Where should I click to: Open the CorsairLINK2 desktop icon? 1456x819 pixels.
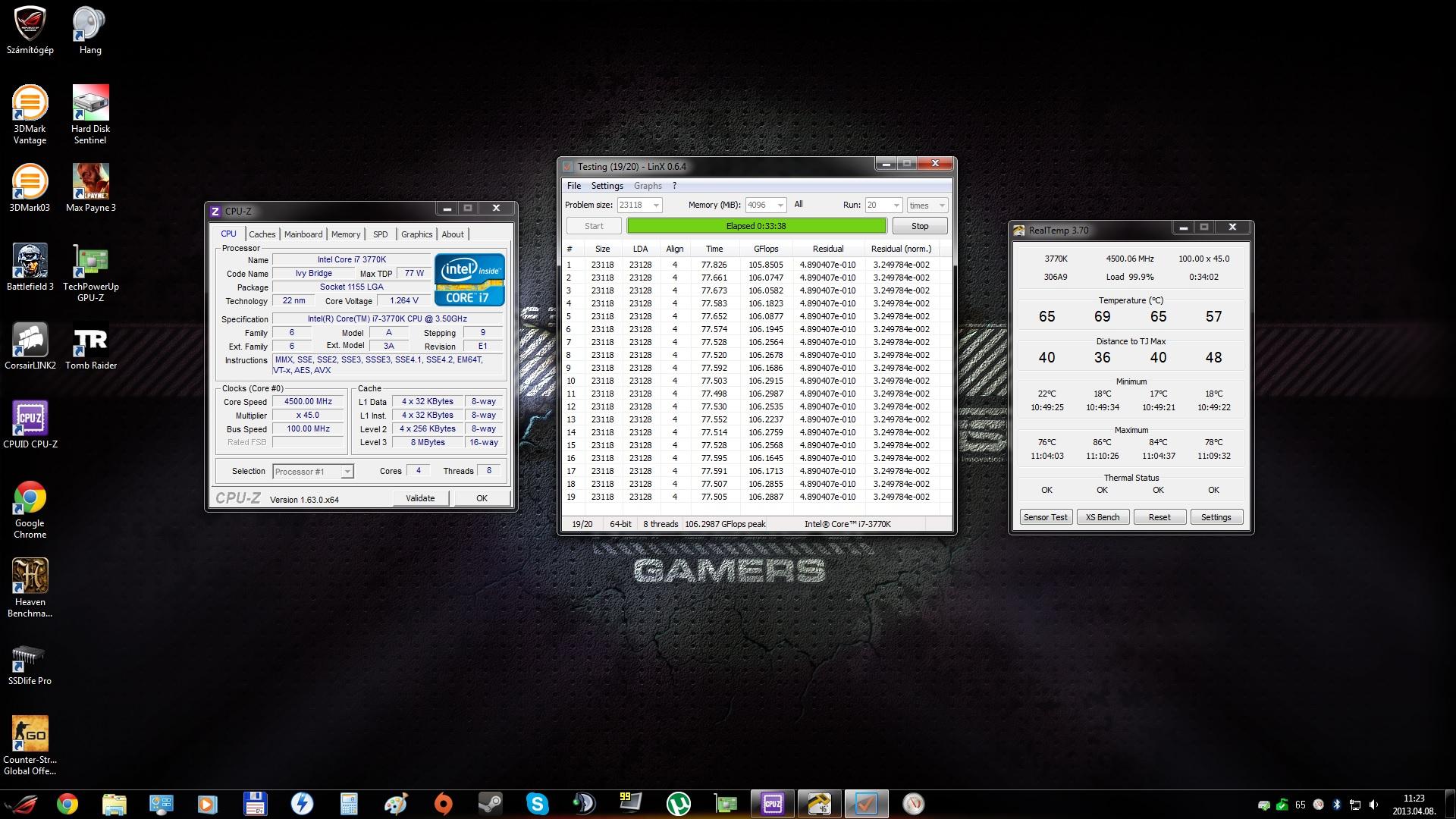pos(30,346)
